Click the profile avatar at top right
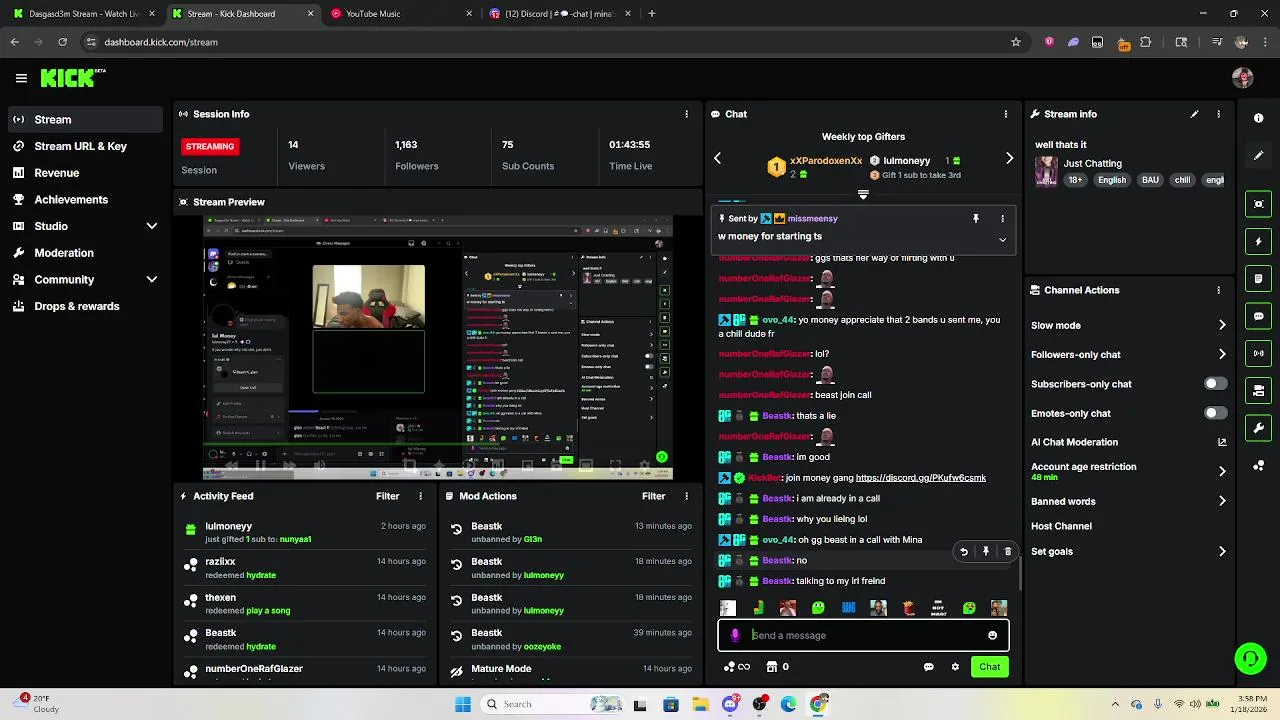The image size is (1280, 720). pos(1243,78)
